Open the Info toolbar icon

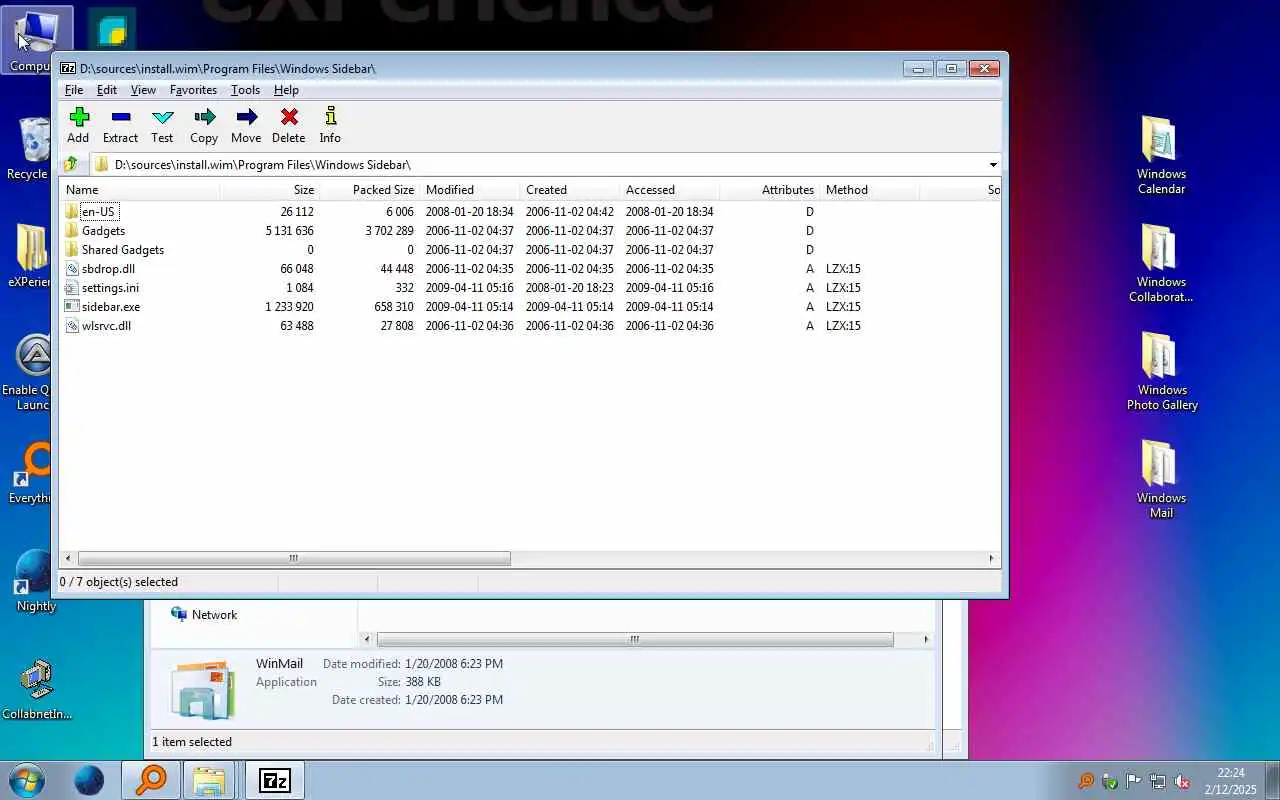(x=331, y=117)
